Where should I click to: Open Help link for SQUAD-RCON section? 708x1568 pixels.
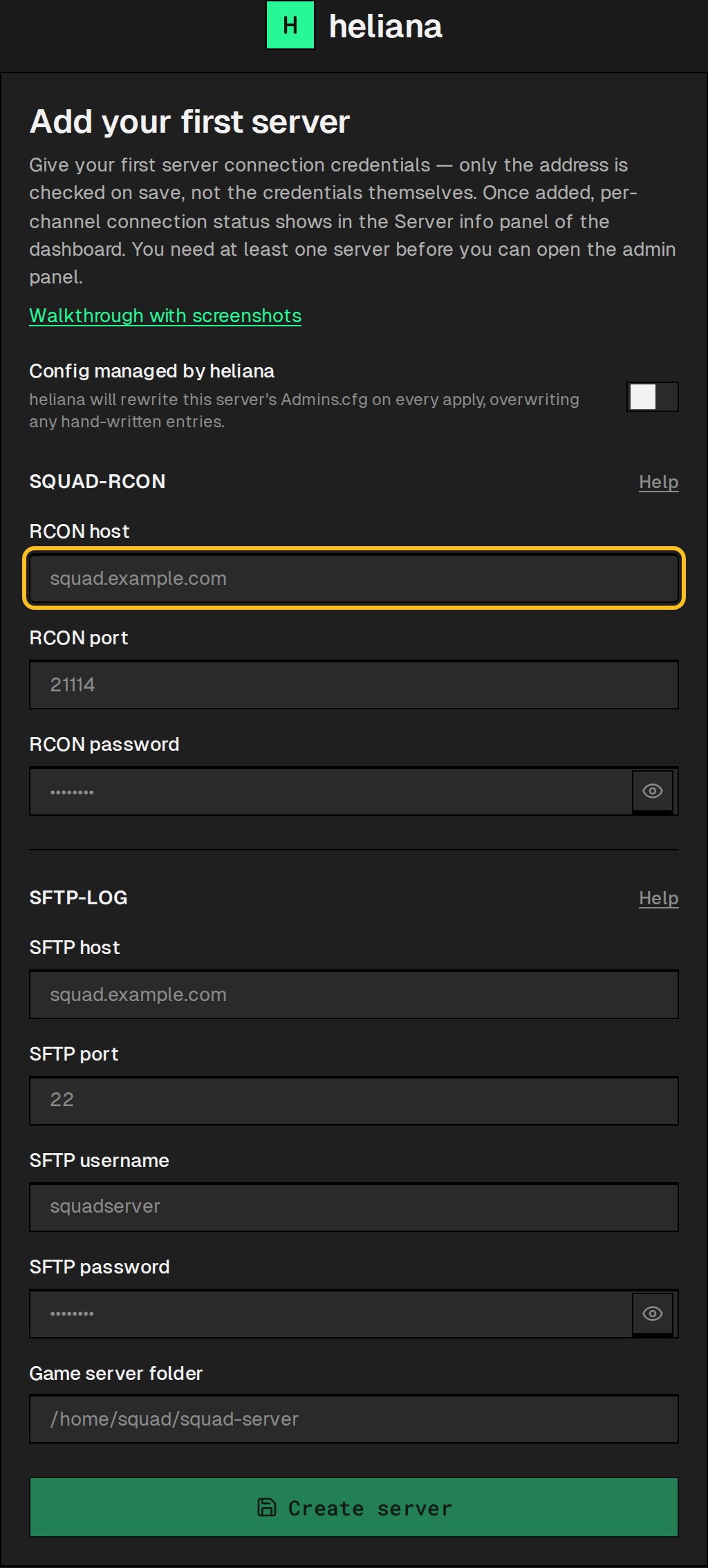(658, 482)
